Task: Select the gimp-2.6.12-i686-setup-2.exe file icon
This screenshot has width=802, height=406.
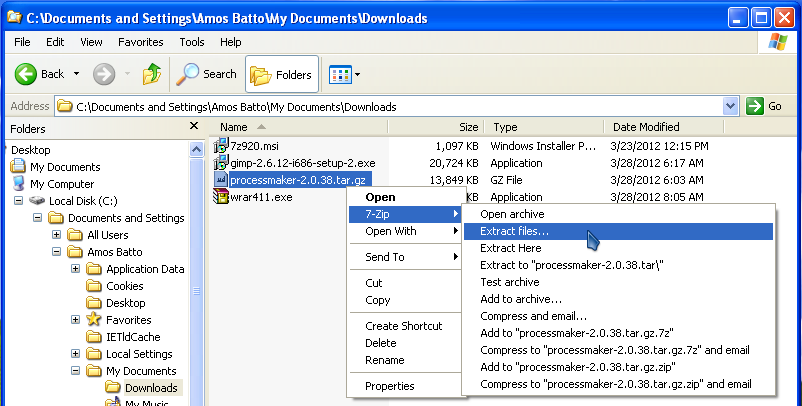Action: [x=221, y=163]
